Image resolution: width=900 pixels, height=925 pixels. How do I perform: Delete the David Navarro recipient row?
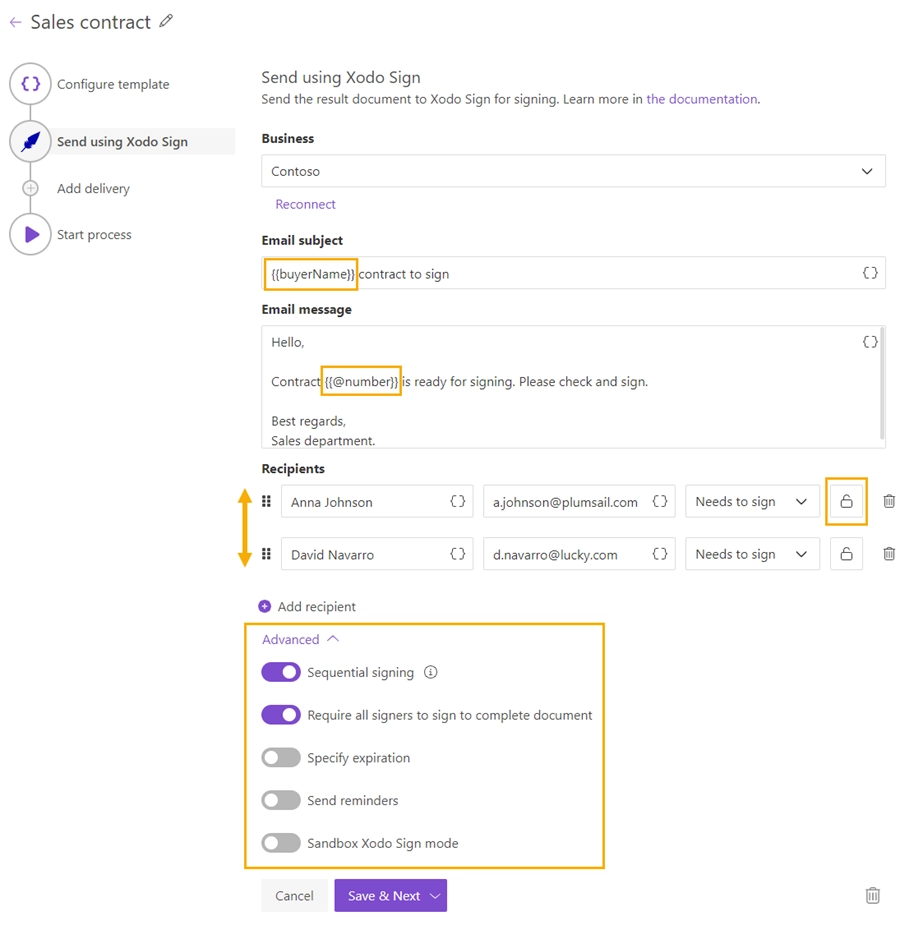889,554
